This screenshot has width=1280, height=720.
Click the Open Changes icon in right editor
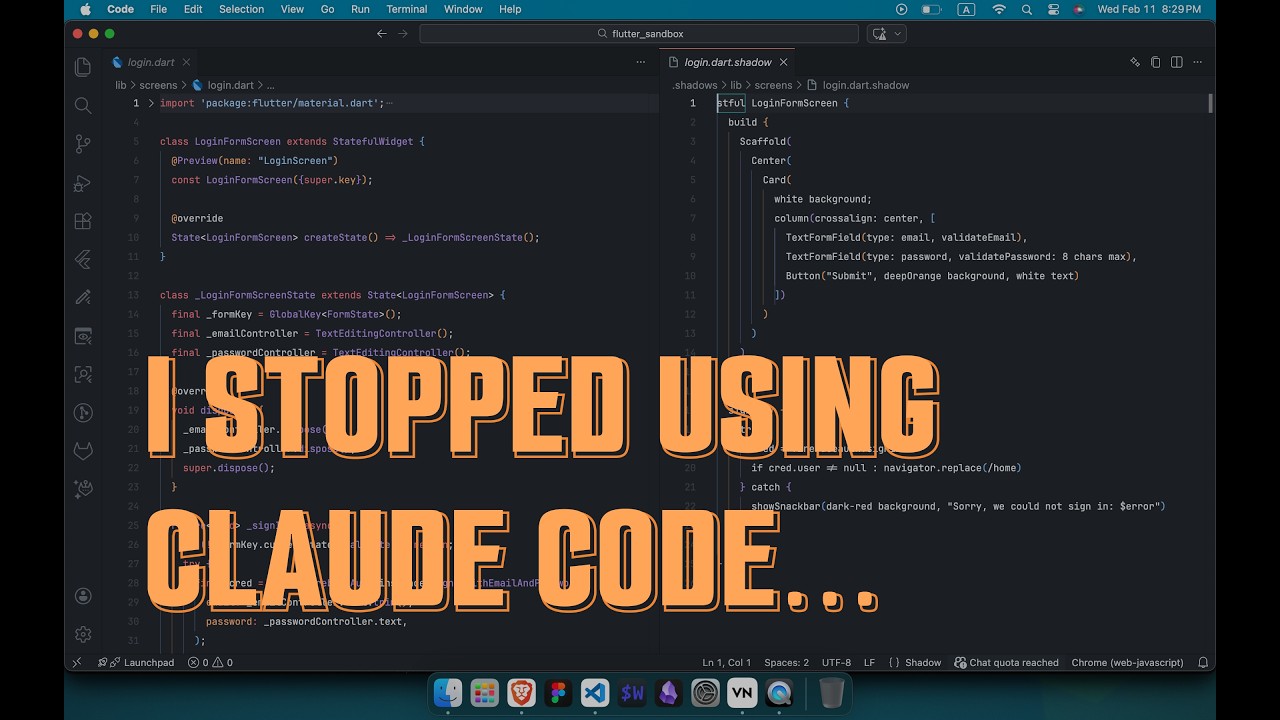(1156, 62)
